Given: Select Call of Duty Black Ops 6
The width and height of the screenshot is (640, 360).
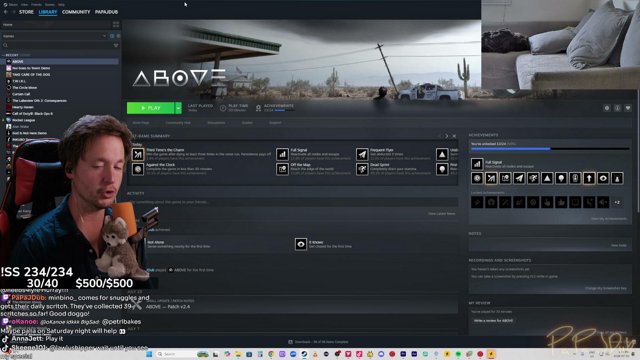Looking at the screenshot, I should click(x=32, y=113).
